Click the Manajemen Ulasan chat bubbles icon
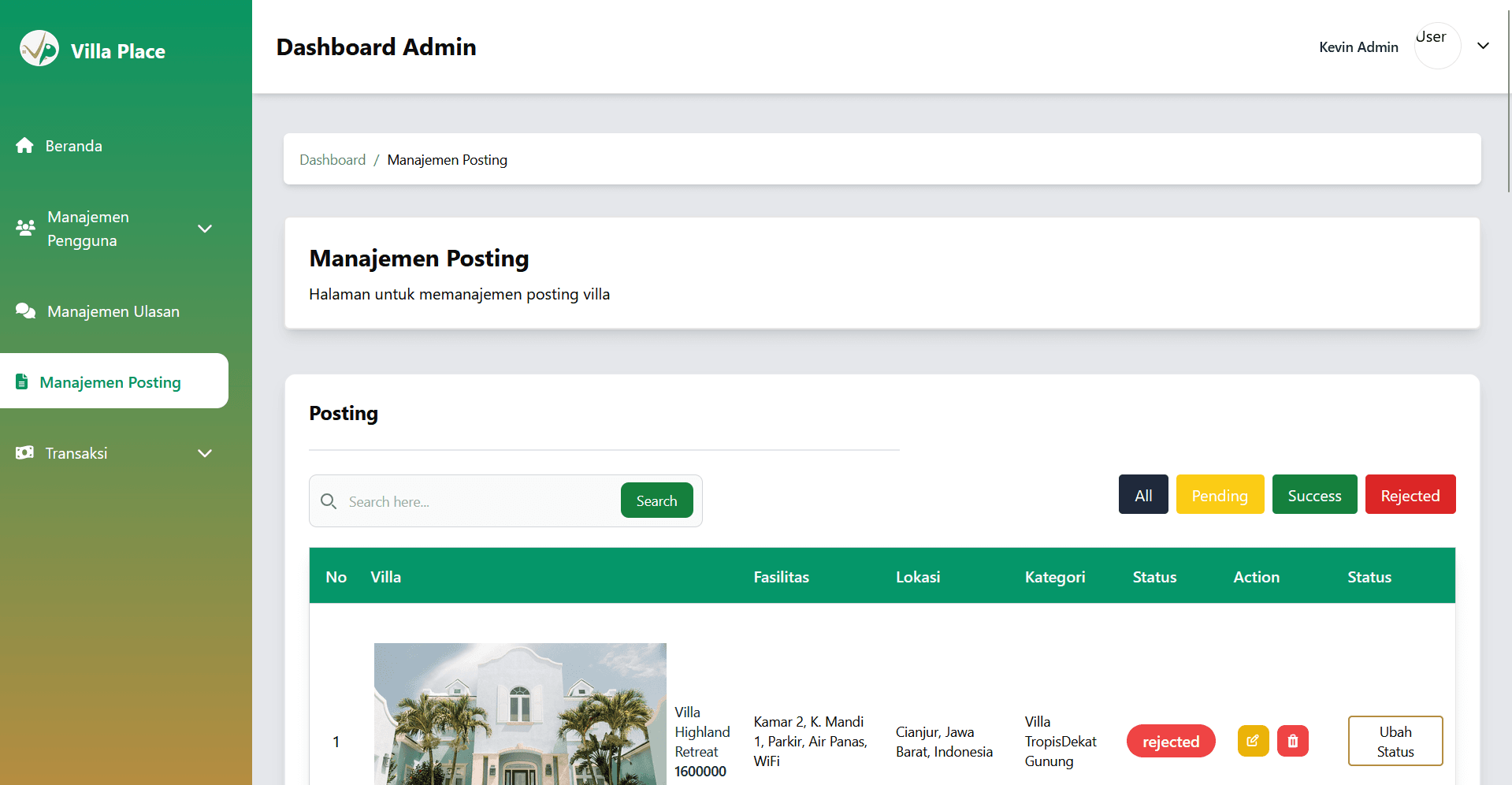 (25, 311)
